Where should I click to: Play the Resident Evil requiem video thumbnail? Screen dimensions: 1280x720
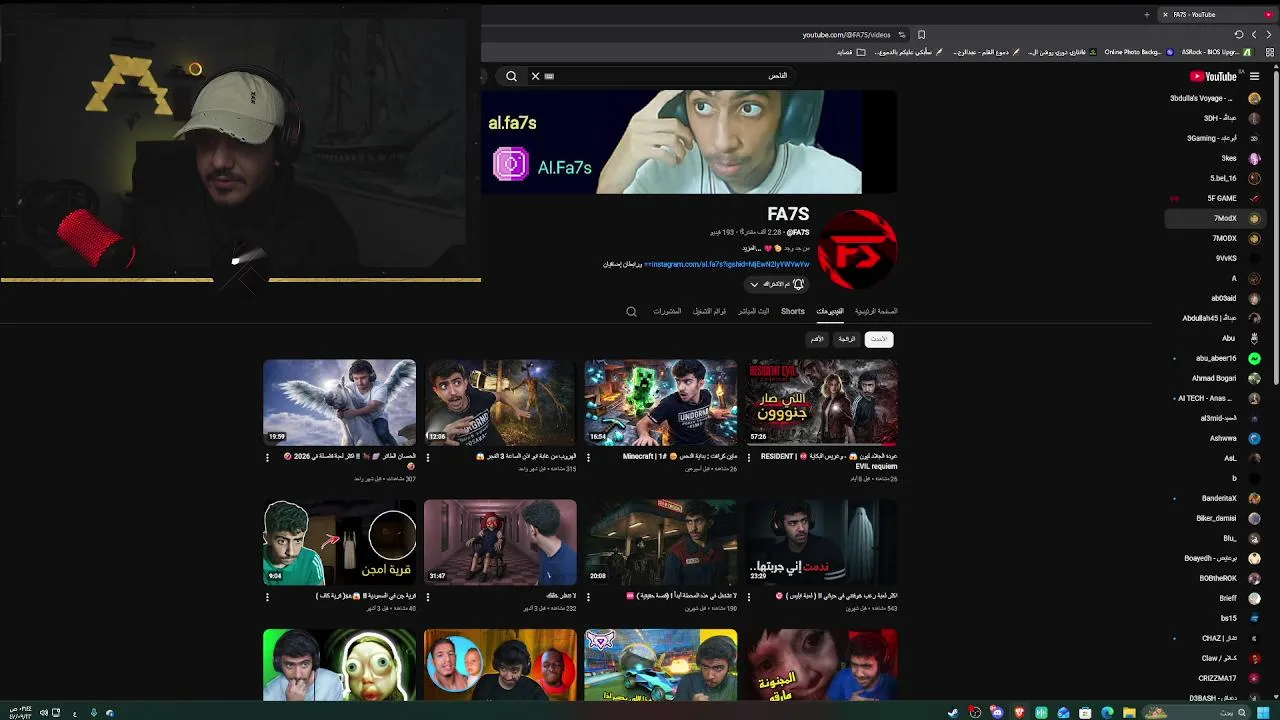pyautogui.click(x=821, y=403)
